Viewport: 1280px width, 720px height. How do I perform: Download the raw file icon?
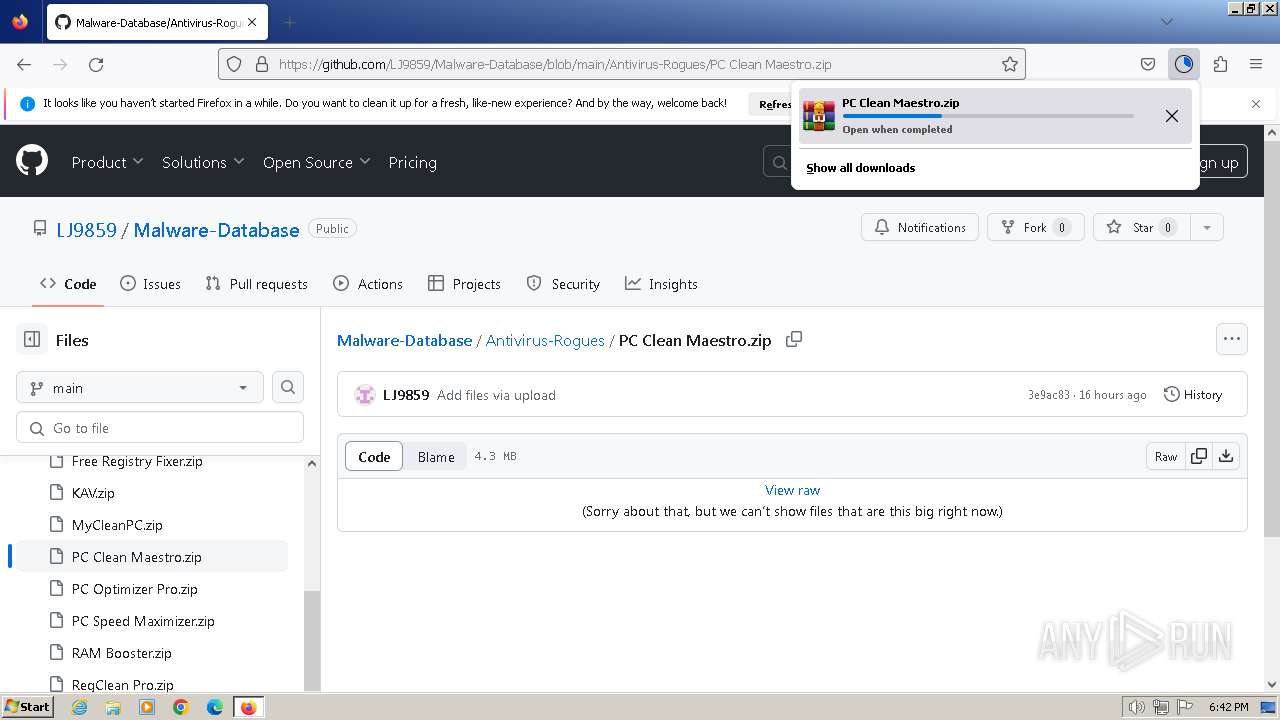(1226, 456)
